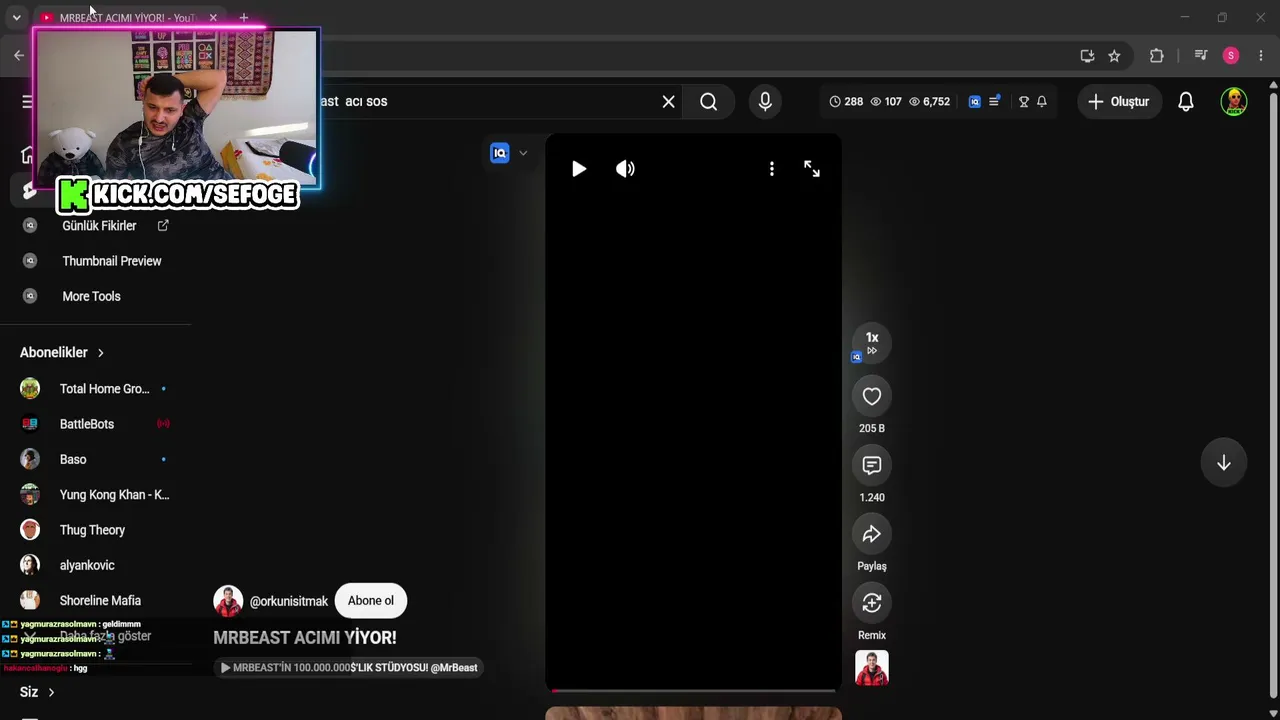Install the page as app icon
The image size is (1280, 720).
1087,56
